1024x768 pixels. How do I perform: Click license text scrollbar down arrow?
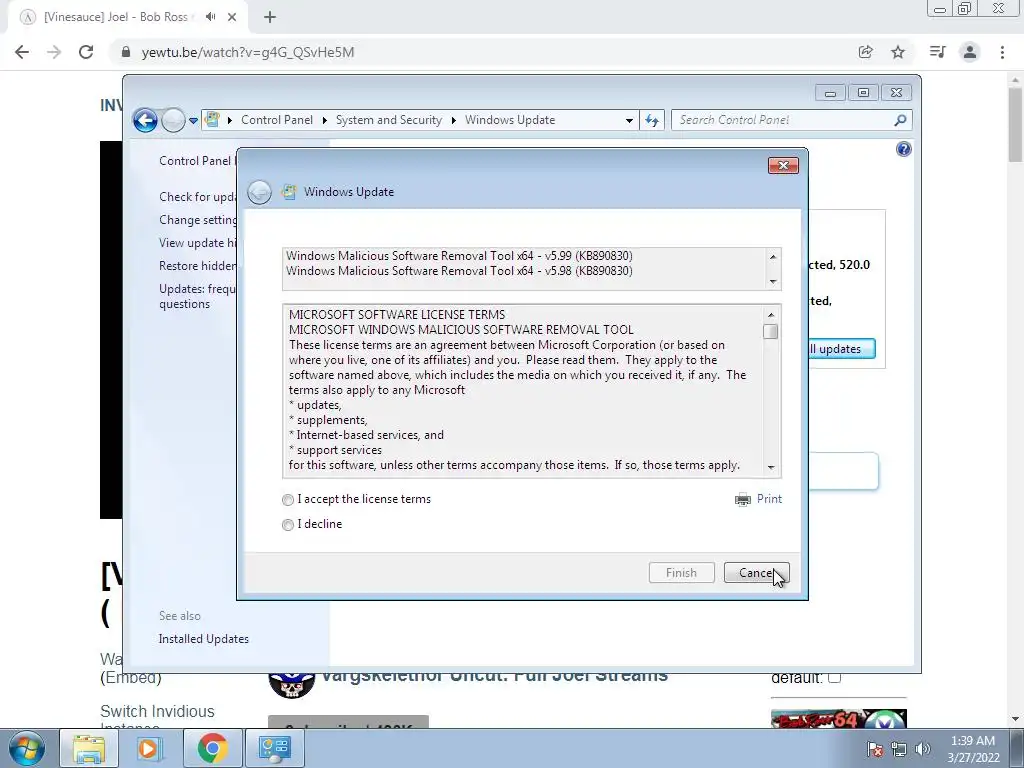tap(771, 468)
